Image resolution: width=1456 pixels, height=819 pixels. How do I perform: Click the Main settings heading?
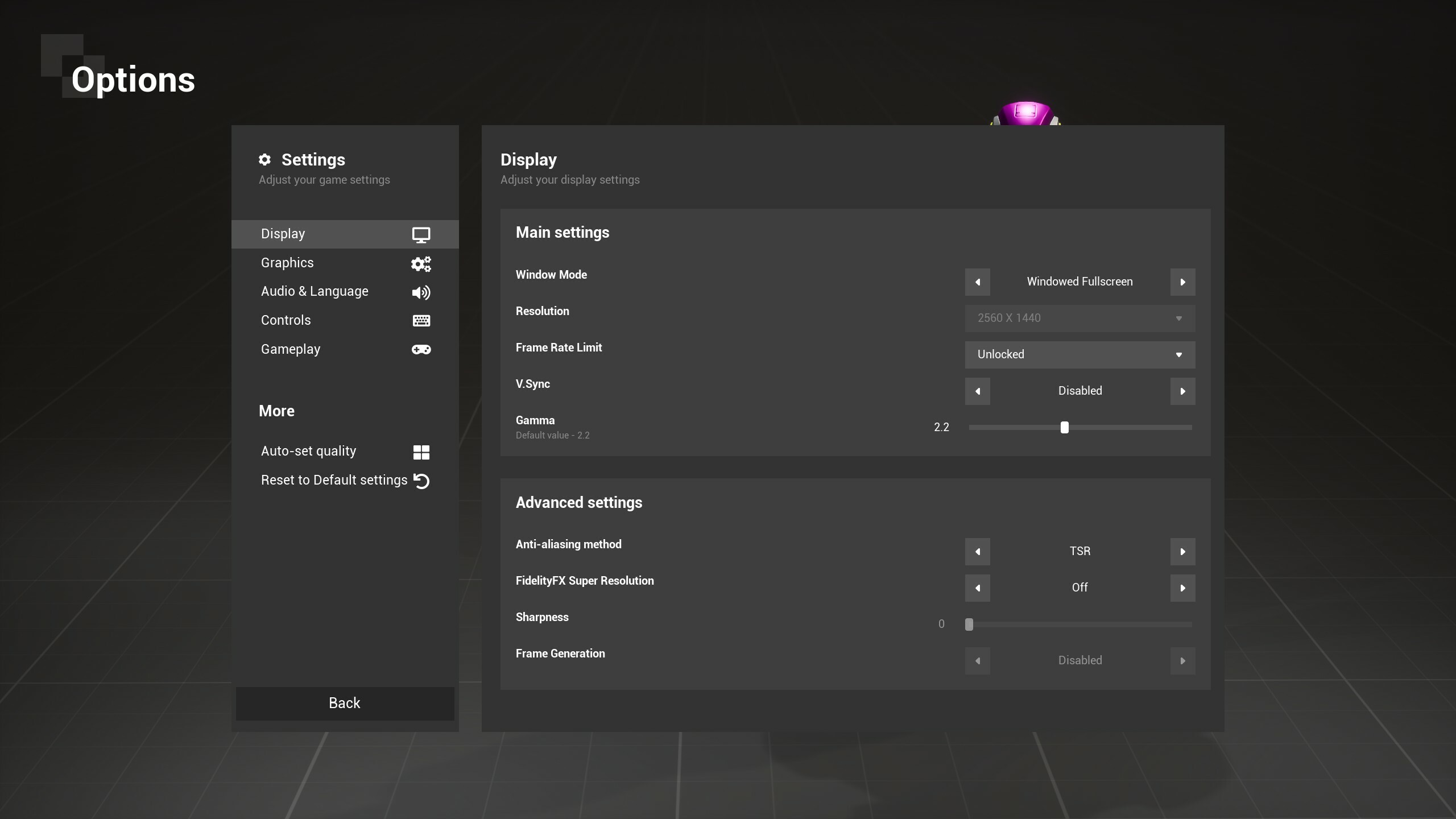pos(562,233)
